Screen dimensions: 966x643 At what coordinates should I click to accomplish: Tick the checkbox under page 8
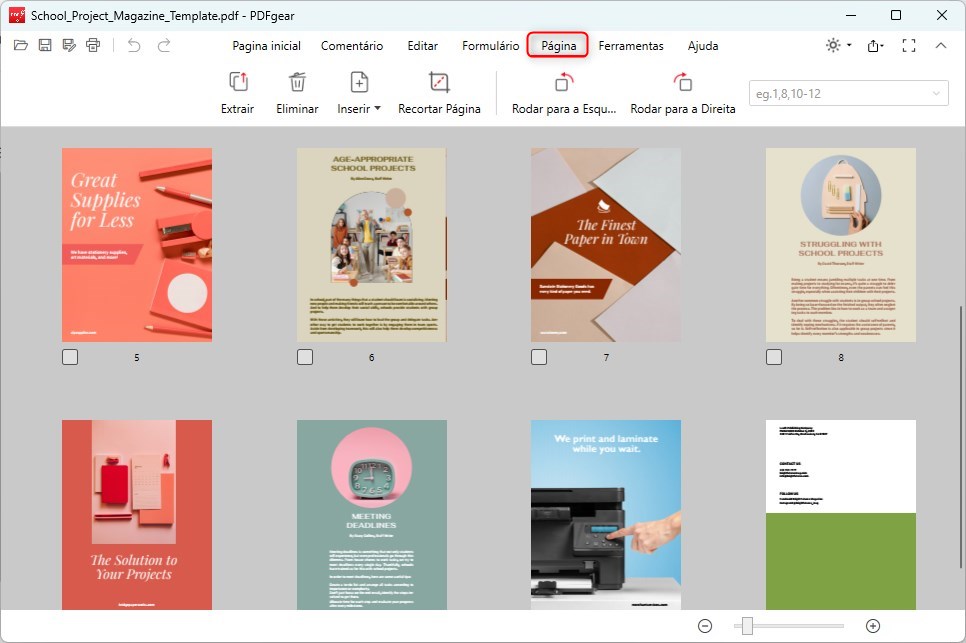(x=774, y=357)
